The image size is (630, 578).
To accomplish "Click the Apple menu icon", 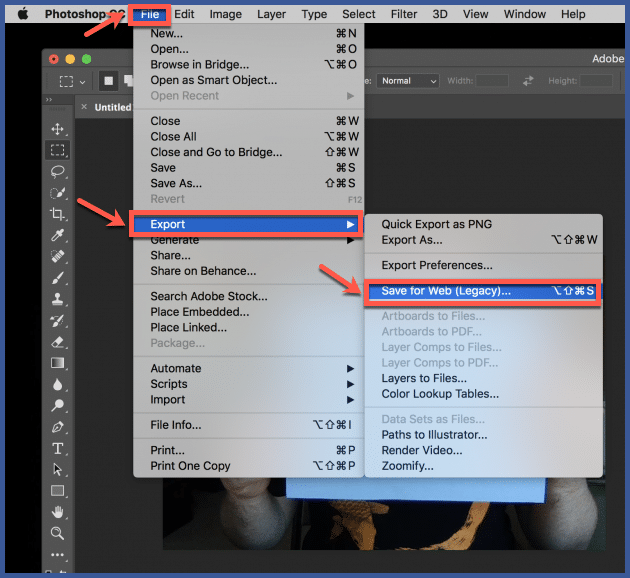I will click(23, 14).
